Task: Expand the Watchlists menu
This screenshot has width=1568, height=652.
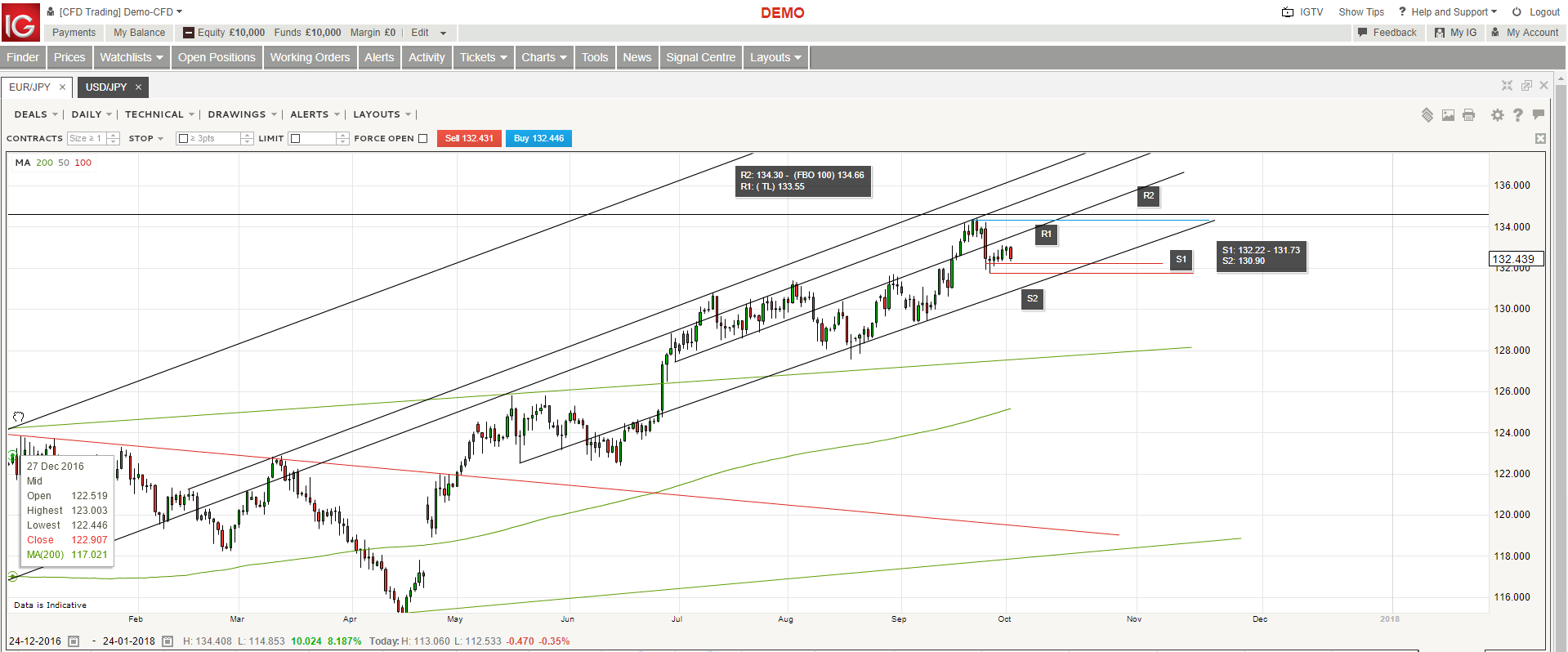Action: pos(131,57)
